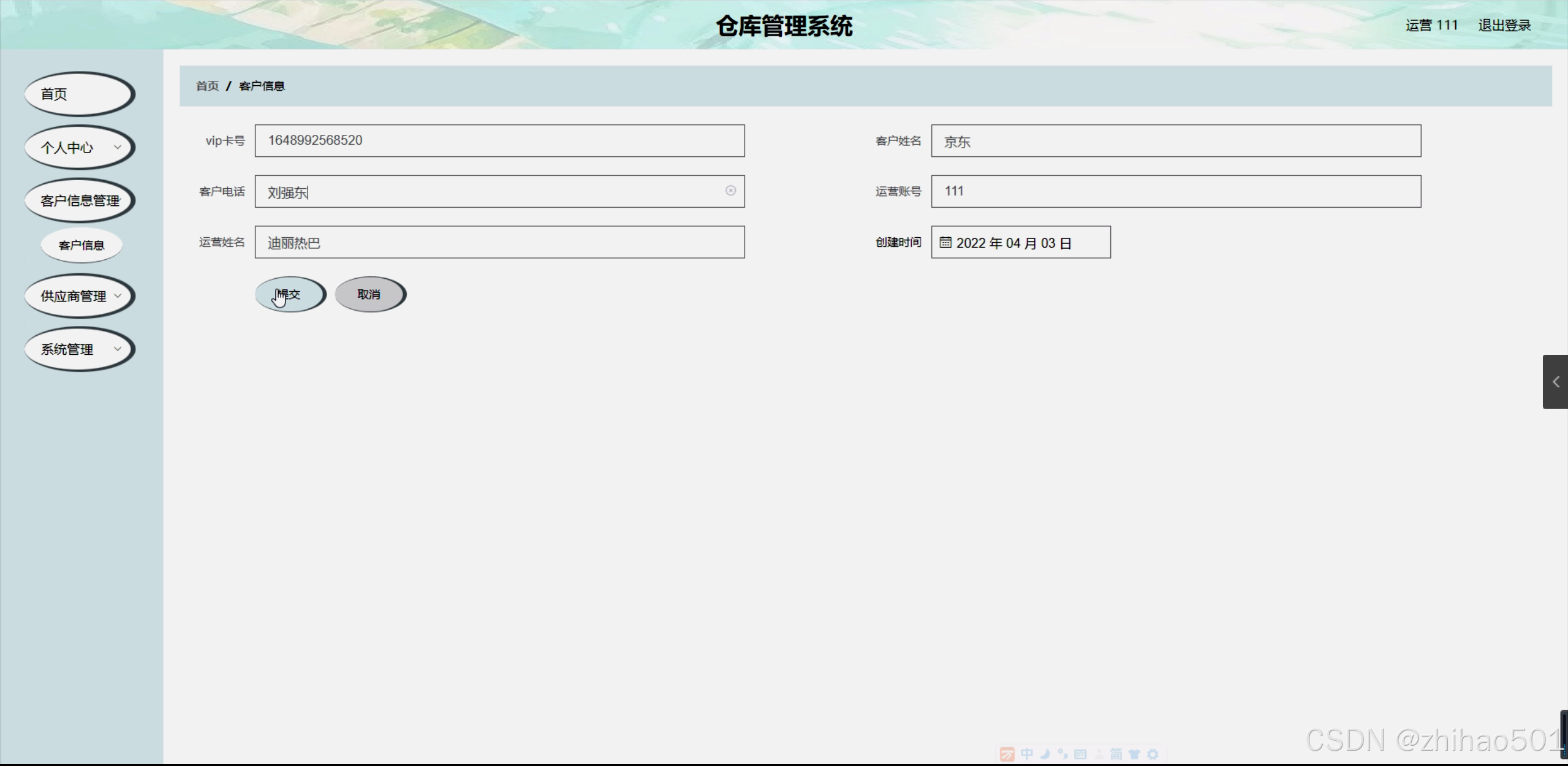Toggle the IME punctuation mode icon
The image size is (1568, 766).
[1062, 754]
